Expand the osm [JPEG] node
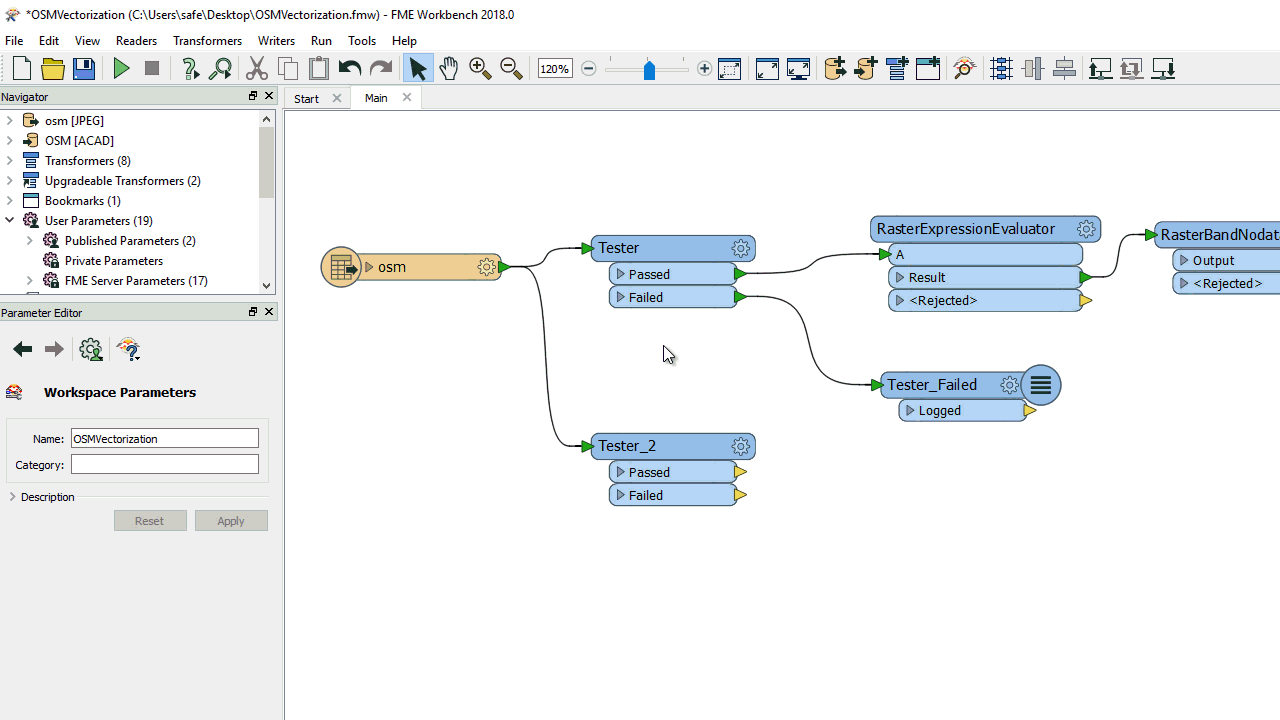Viewport: 1280px width, 720px height. [x=10, y=121]
